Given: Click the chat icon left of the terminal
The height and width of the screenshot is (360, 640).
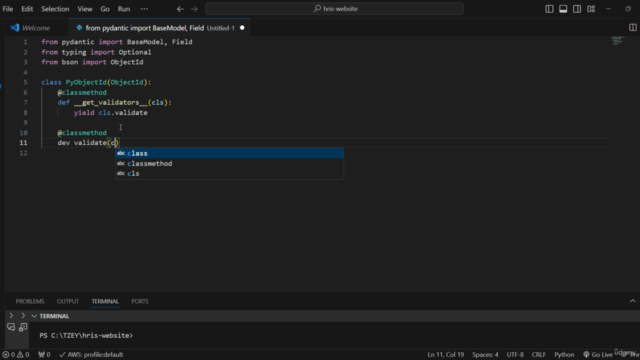Looking at the screenshot, I should coord(11,327).
